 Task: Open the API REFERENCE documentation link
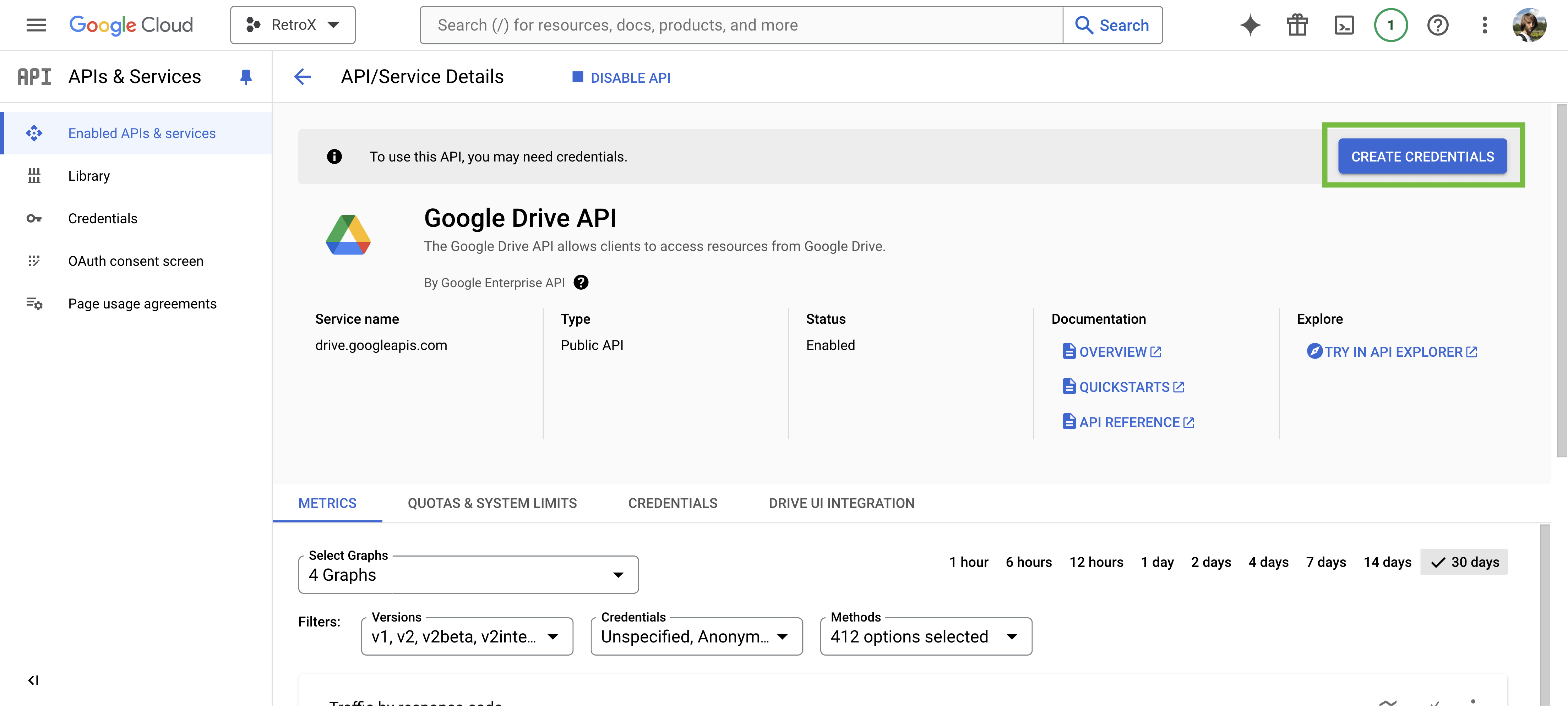(1128, 422)
